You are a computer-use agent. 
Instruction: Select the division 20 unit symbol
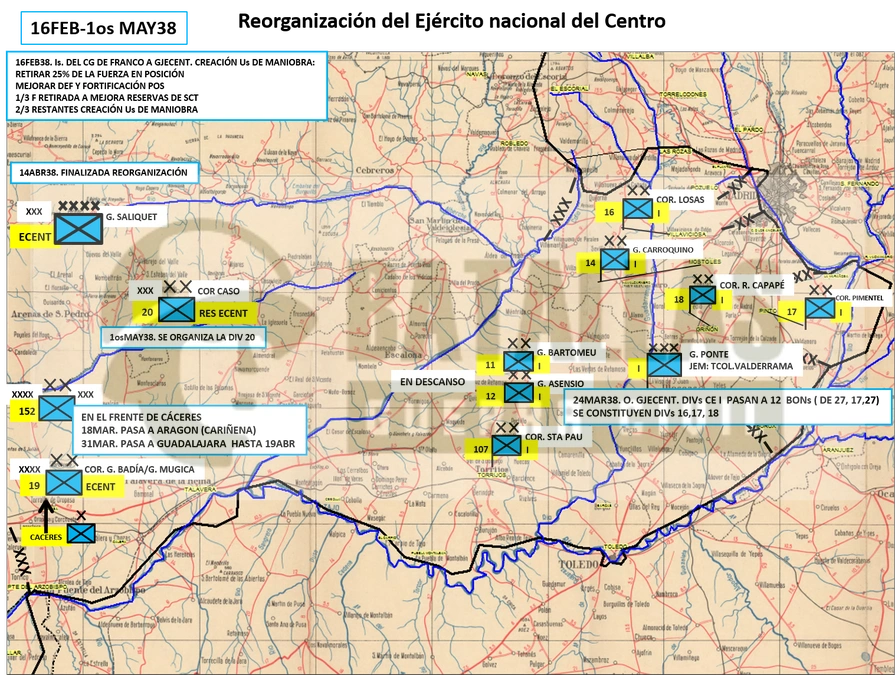pos(176,310)
